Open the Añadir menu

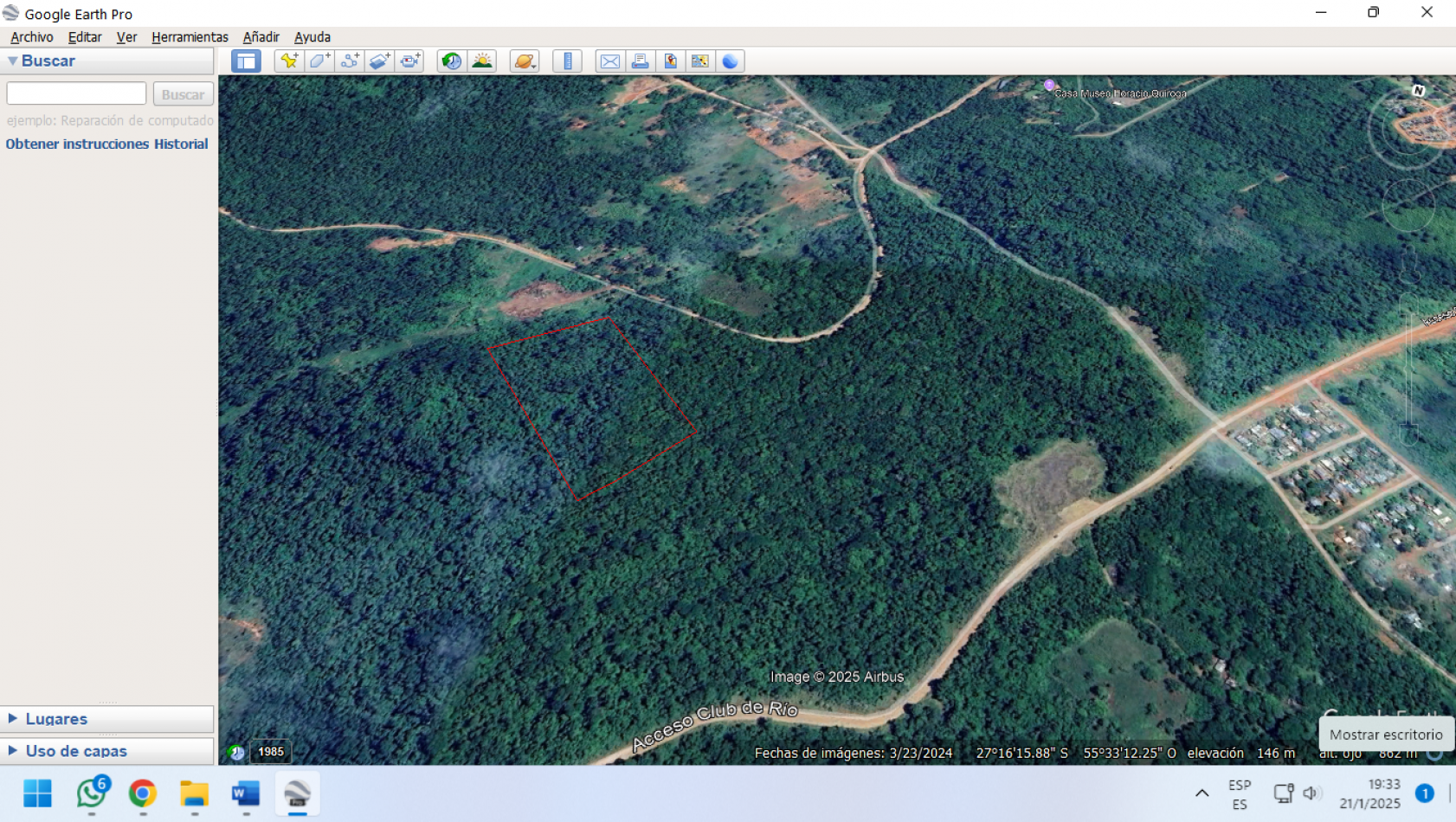[261, 37]
